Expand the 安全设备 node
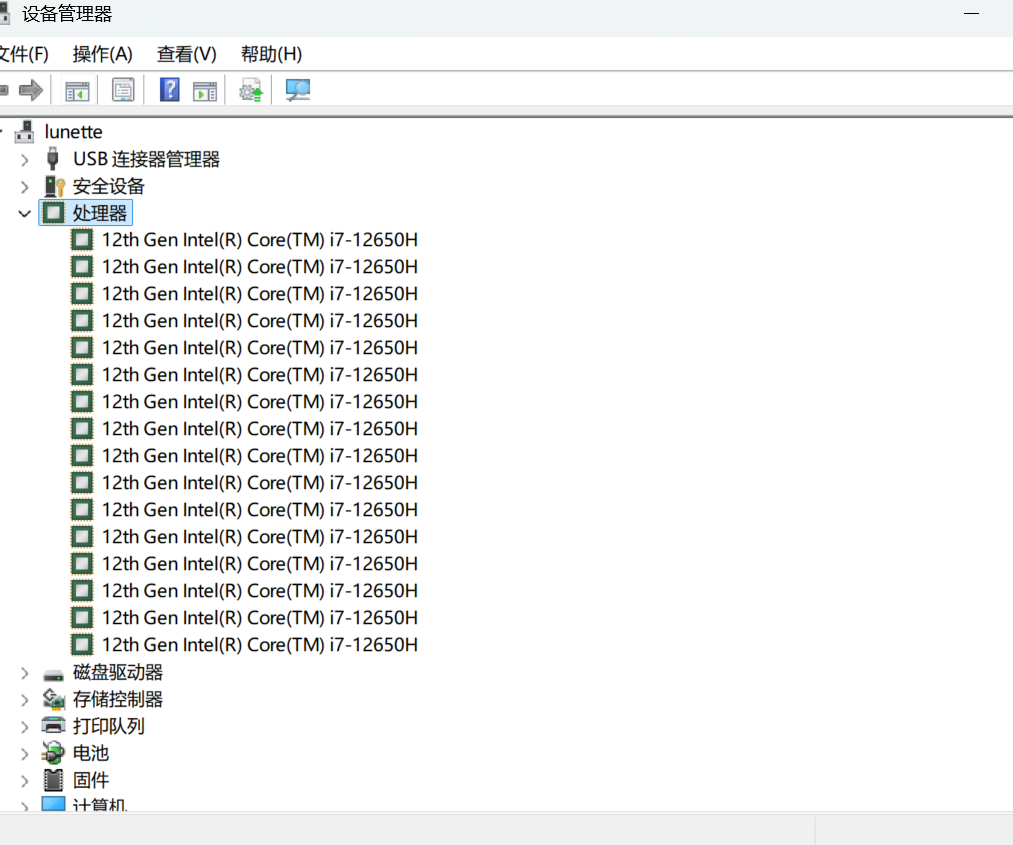 pyautogui.click(x=25, y=187)
